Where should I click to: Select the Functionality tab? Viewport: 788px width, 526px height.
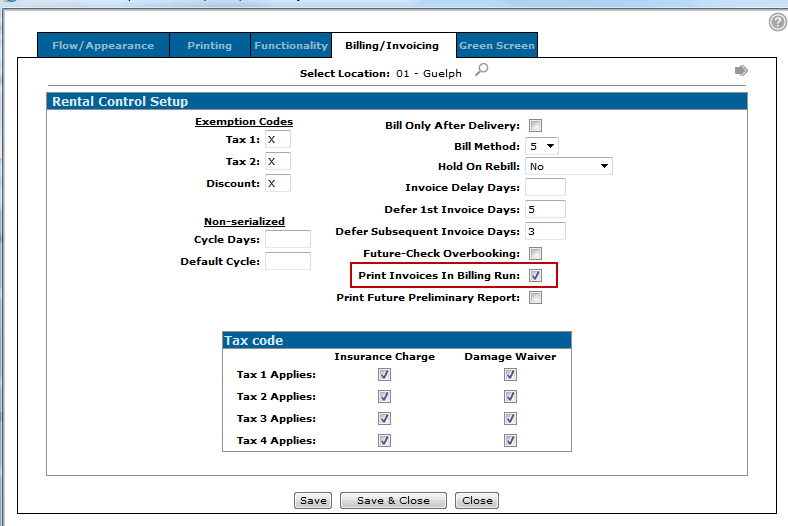(291, 45)
